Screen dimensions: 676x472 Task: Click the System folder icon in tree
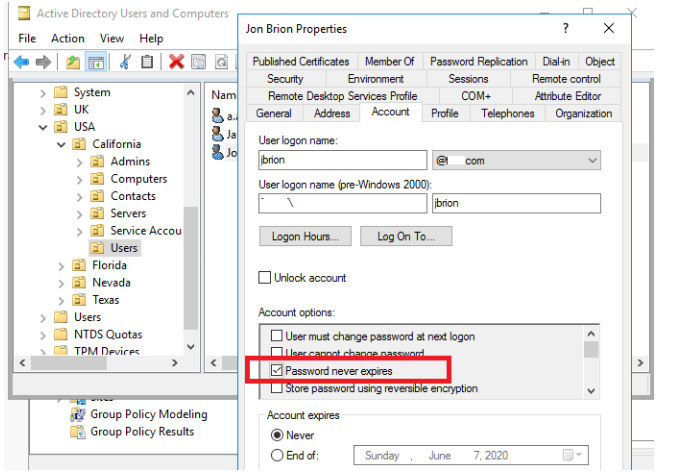tap(61, 92)
